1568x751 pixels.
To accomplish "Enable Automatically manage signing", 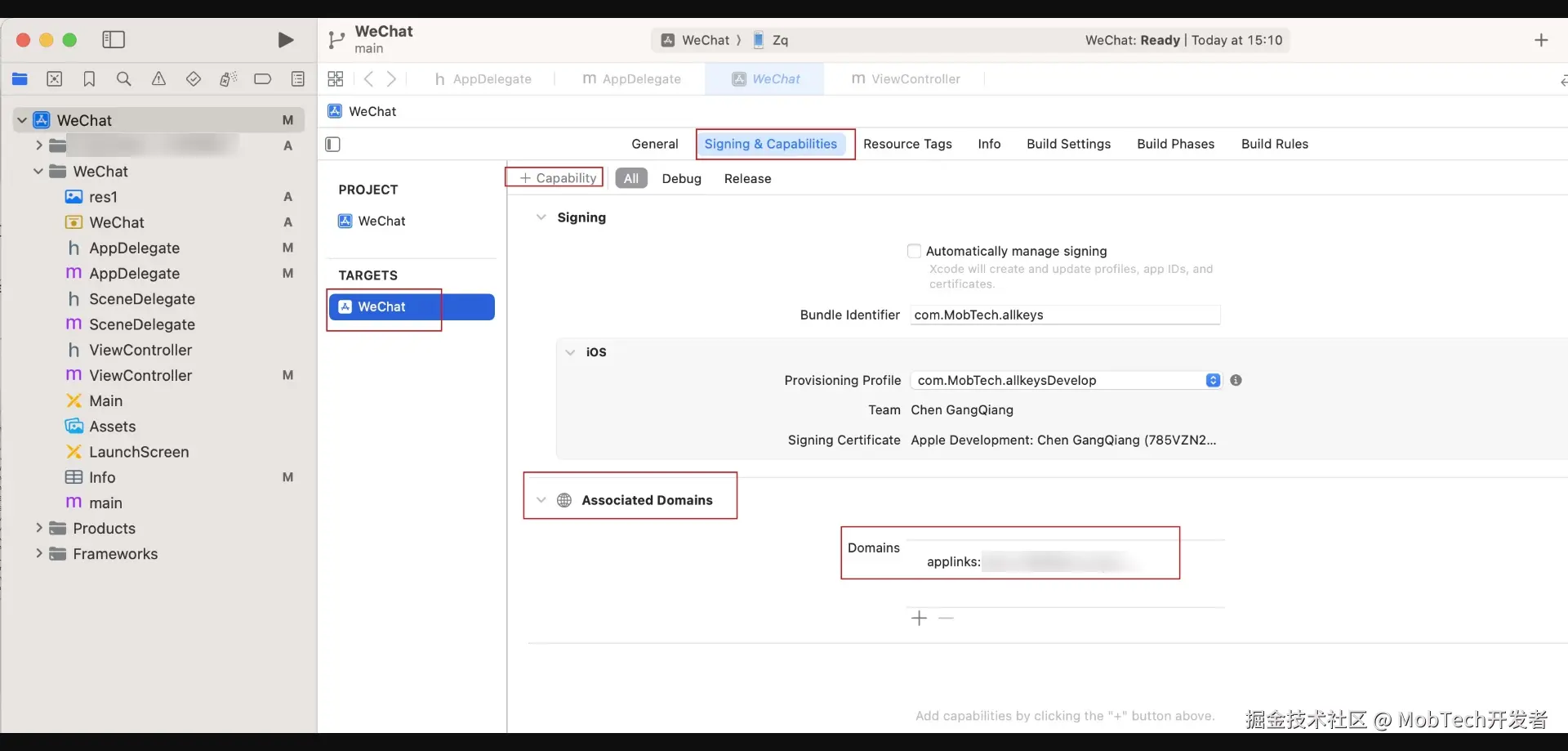I will click(x=914, y=251).
